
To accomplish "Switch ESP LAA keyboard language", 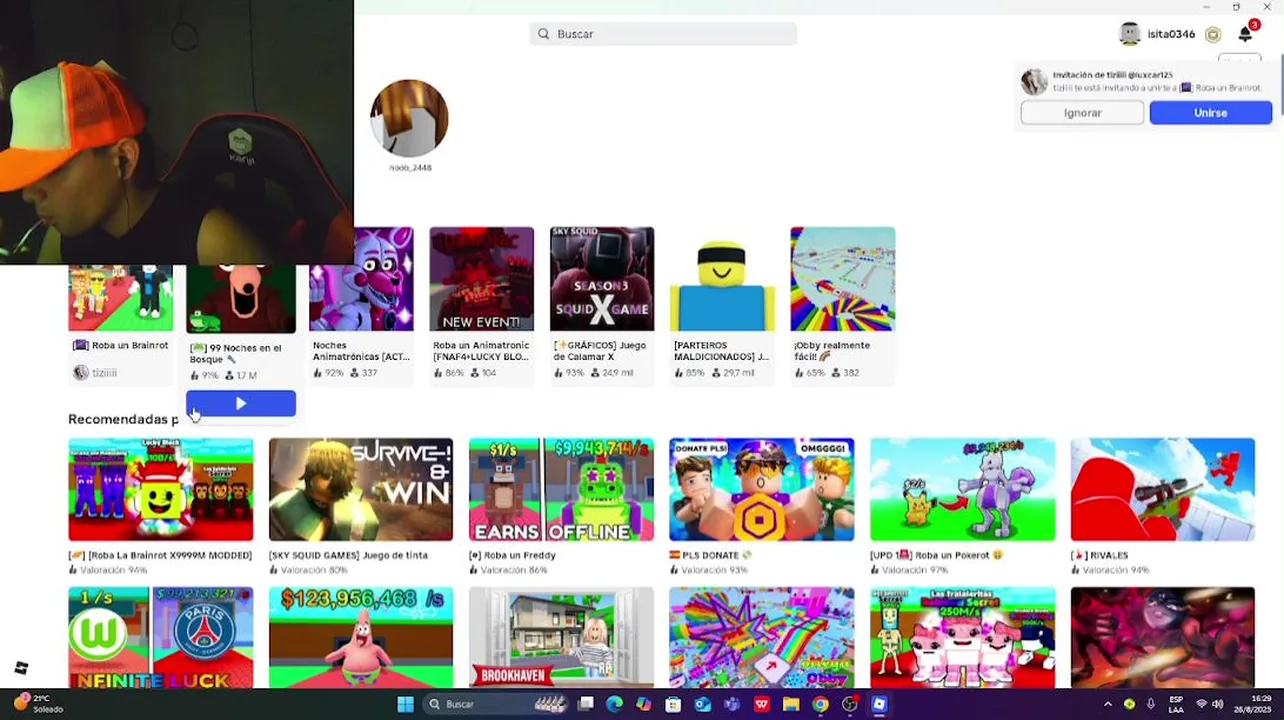I will pyautogui.click(x=1177, y=704).
